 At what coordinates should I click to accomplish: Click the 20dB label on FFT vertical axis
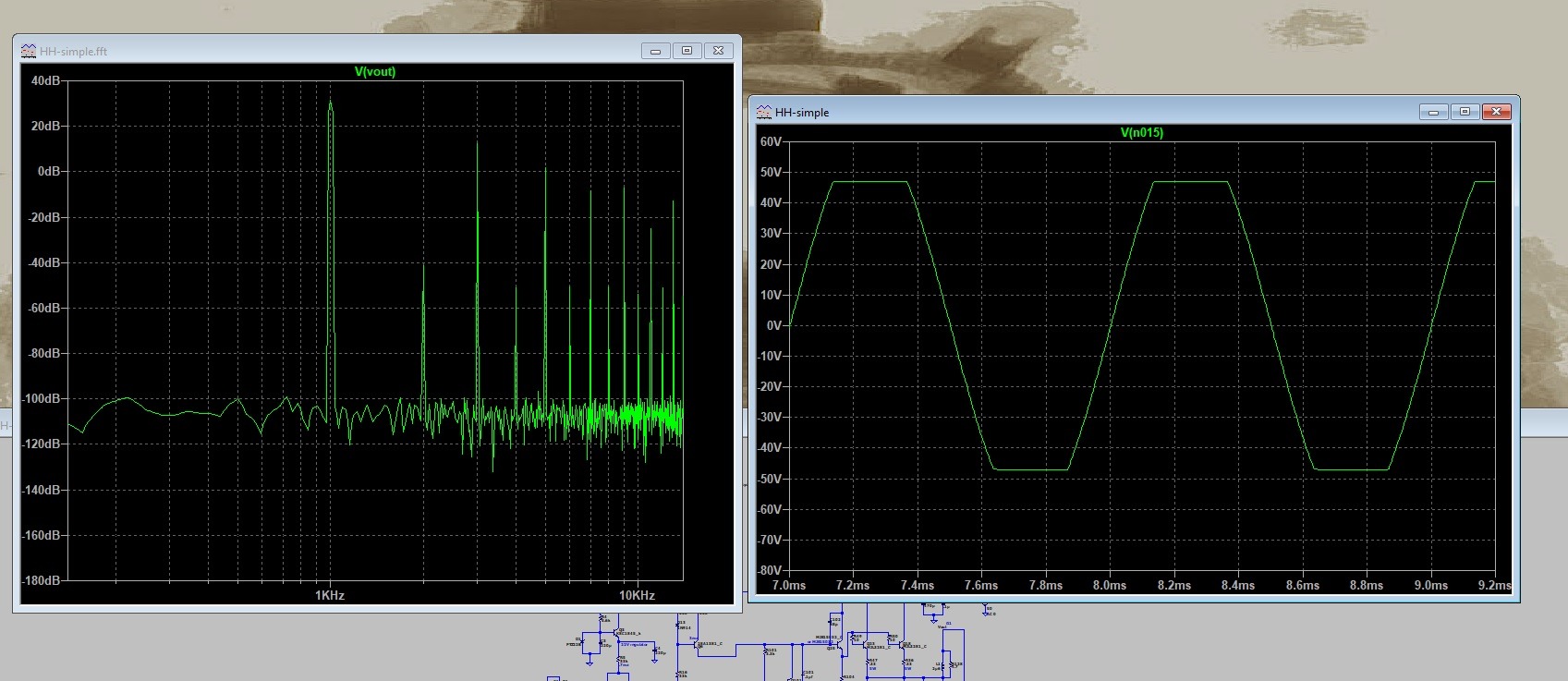(x=46, y=126)
